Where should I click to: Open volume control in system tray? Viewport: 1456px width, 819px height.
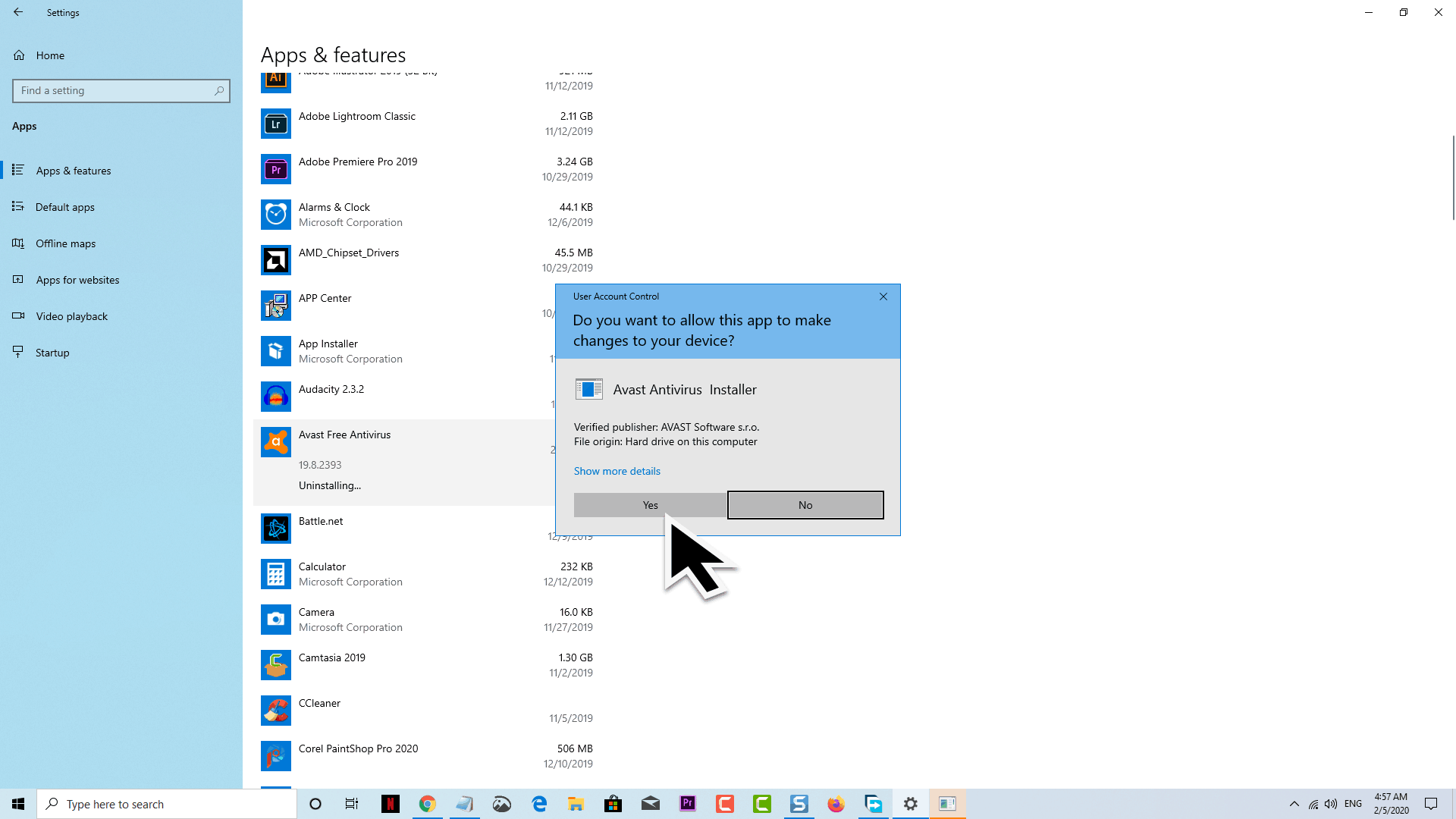1331,804
